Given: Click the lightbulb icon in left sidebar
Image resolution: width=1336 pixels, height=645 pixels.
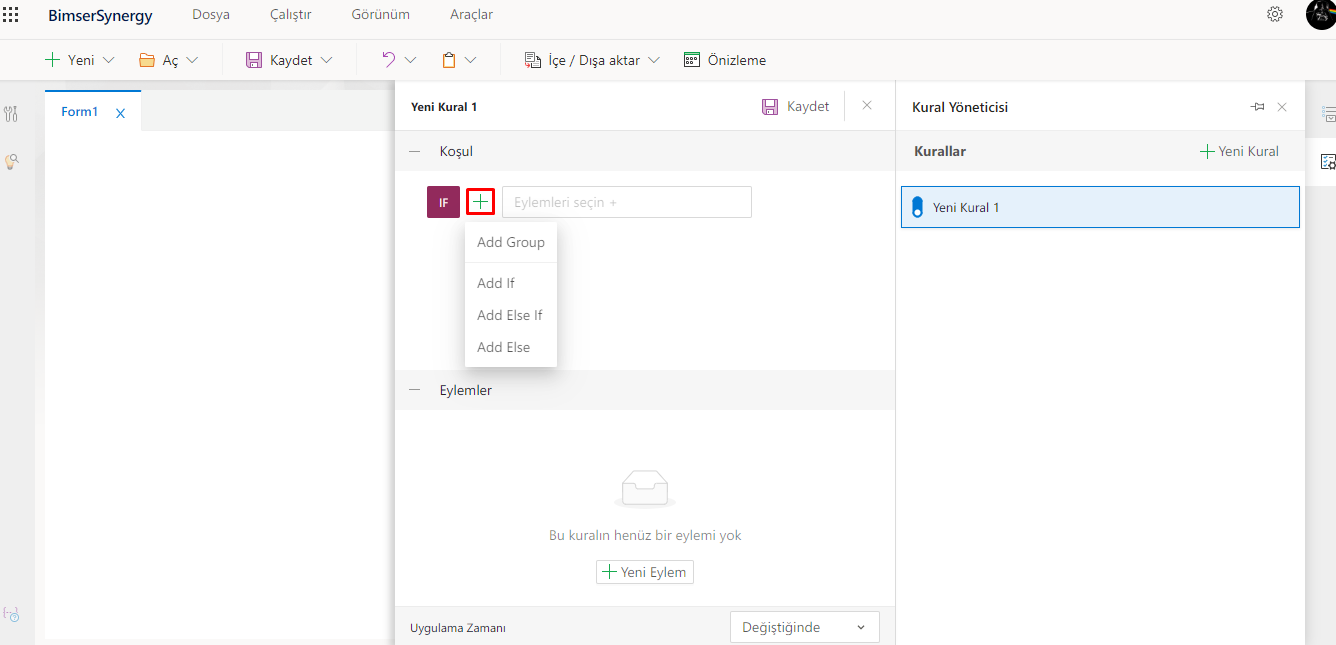Looking at the screenshot, I should pyautogui.click(x=12, y=161).
